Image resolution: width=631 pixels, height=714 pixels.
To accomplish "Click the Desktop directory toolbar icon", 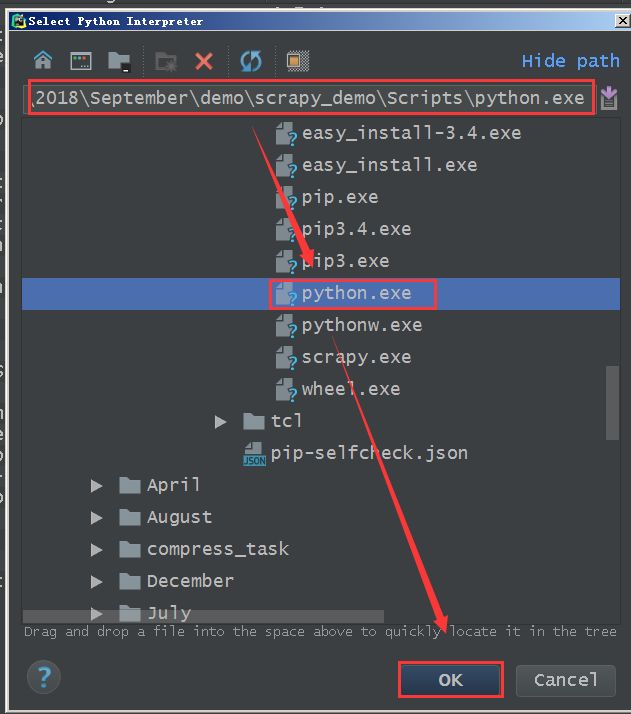I will 81,61.
